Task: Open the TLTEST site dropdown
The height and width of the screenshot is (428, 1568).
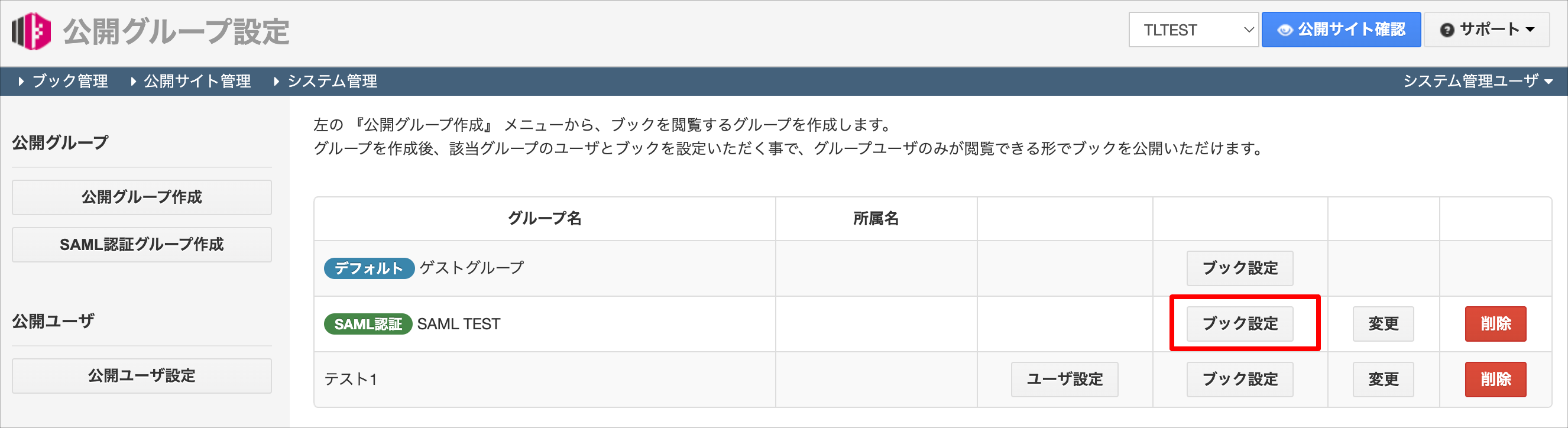Action: [x=1193, y=30]
